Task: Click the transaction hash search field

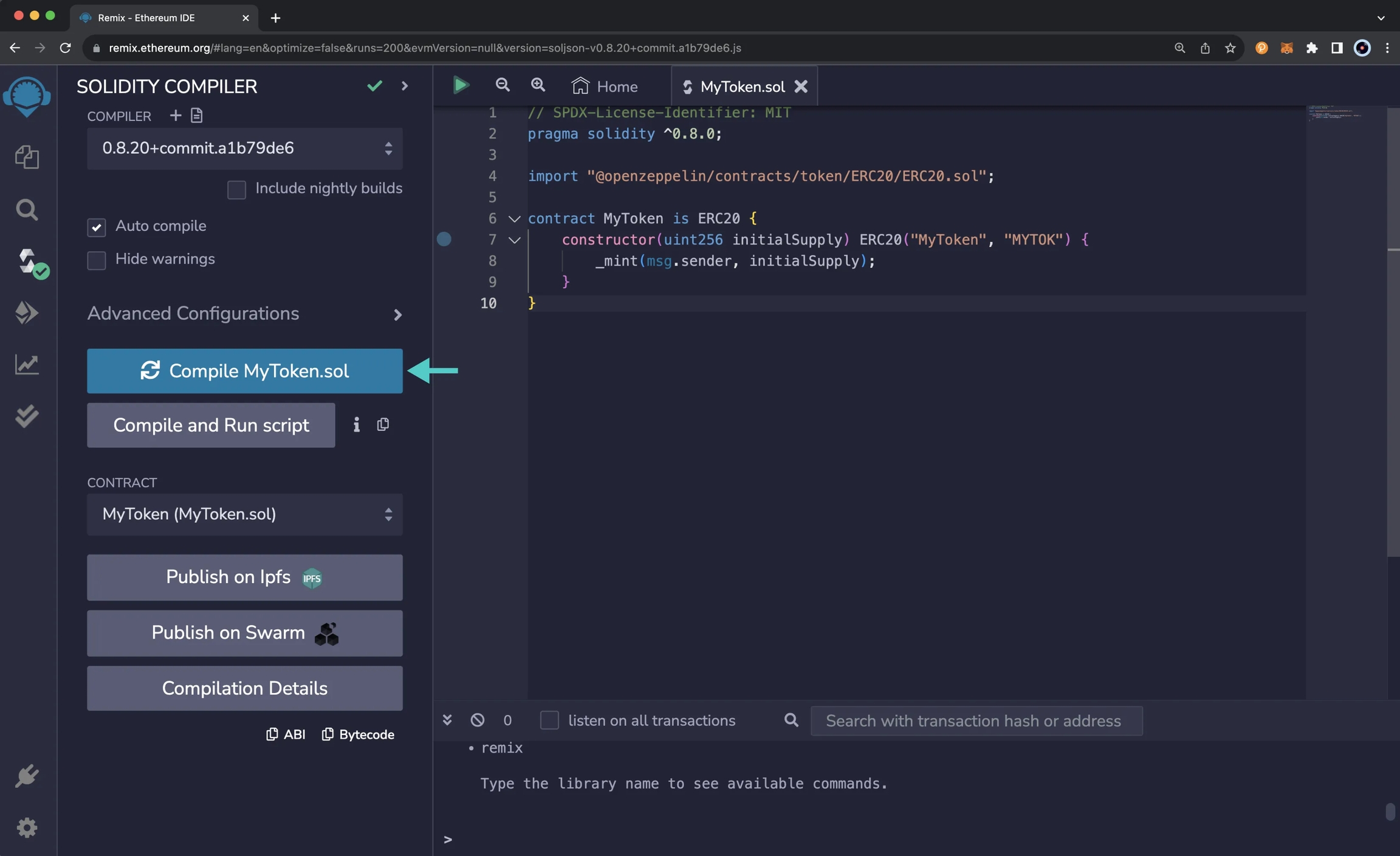Action: 976,721
